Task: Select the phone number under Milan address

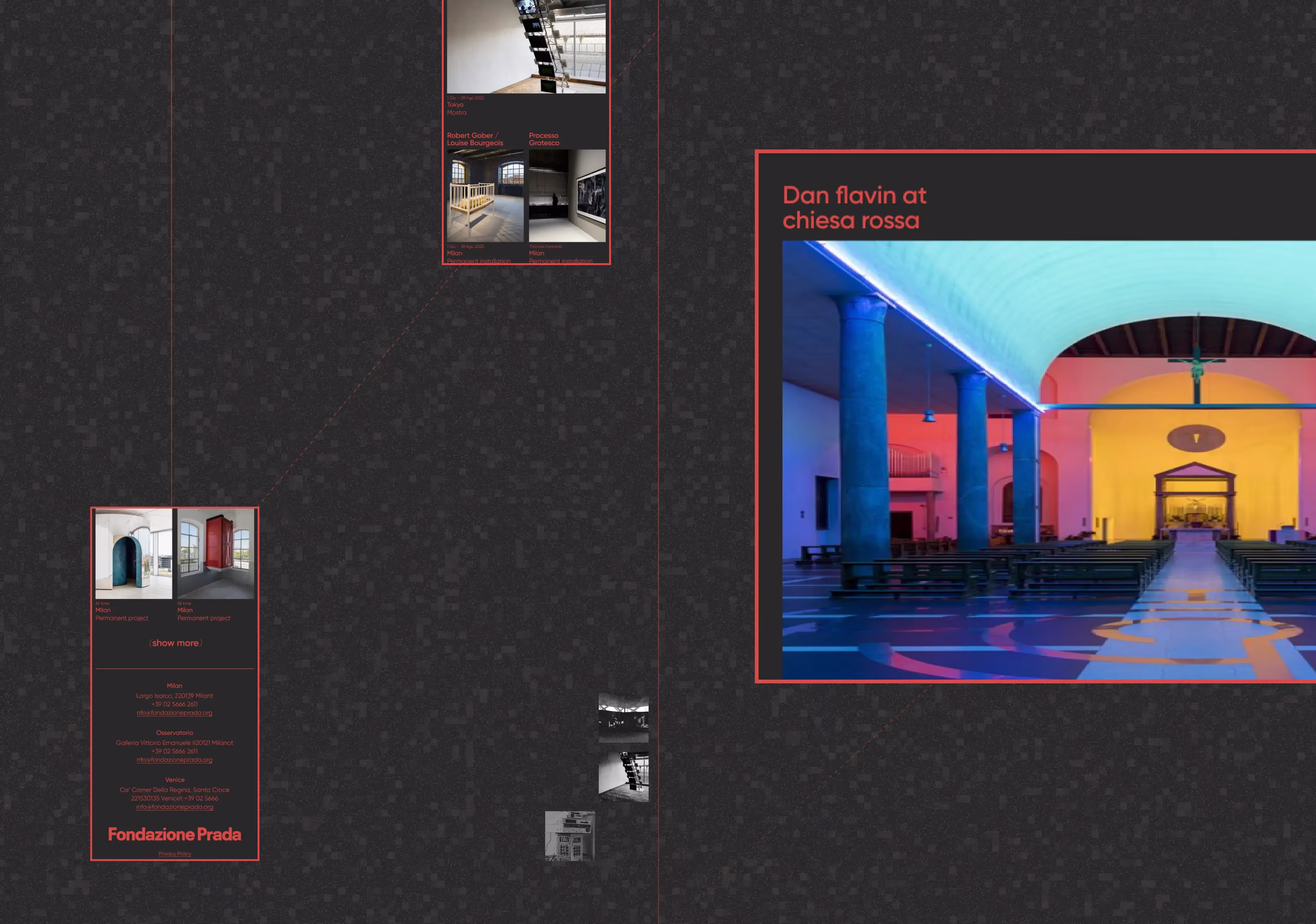Action: (175, 704)
